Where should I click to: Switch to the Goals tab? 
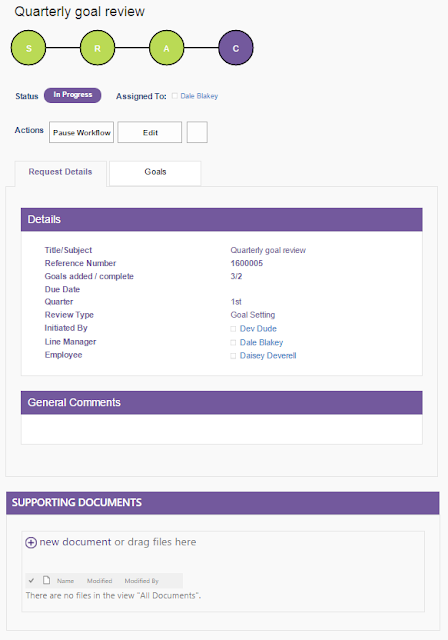point(155,173)
